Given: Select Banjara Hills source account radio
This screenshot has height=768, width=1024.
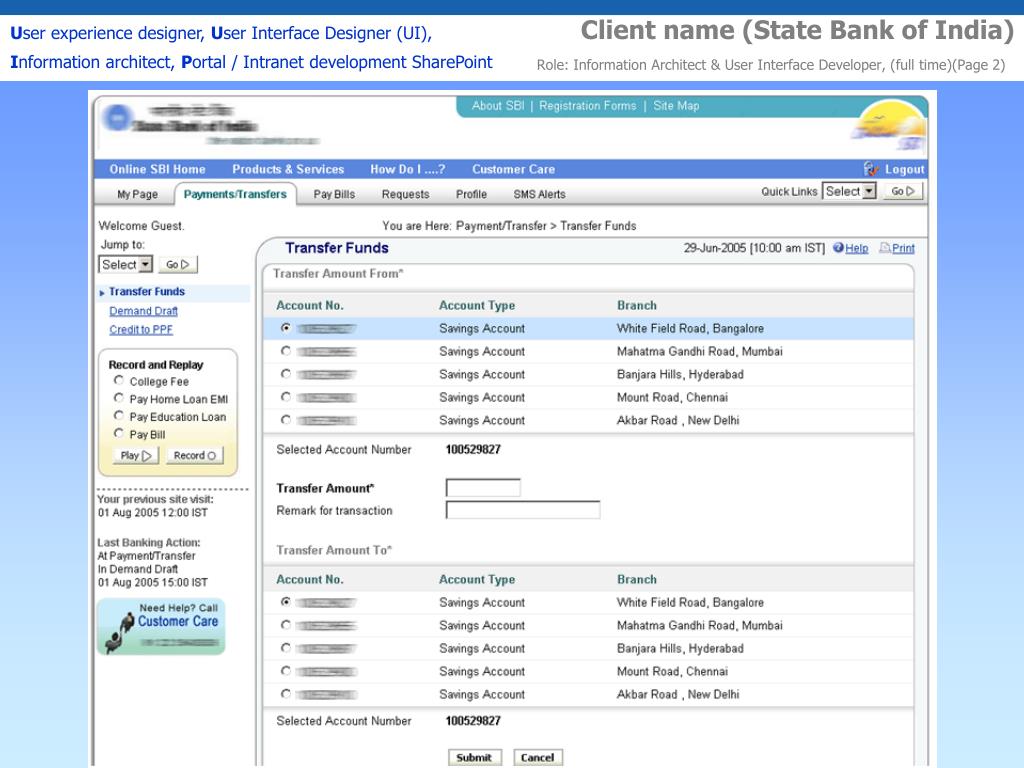Looking at the screenshot, I should click(x=285, y=374).
